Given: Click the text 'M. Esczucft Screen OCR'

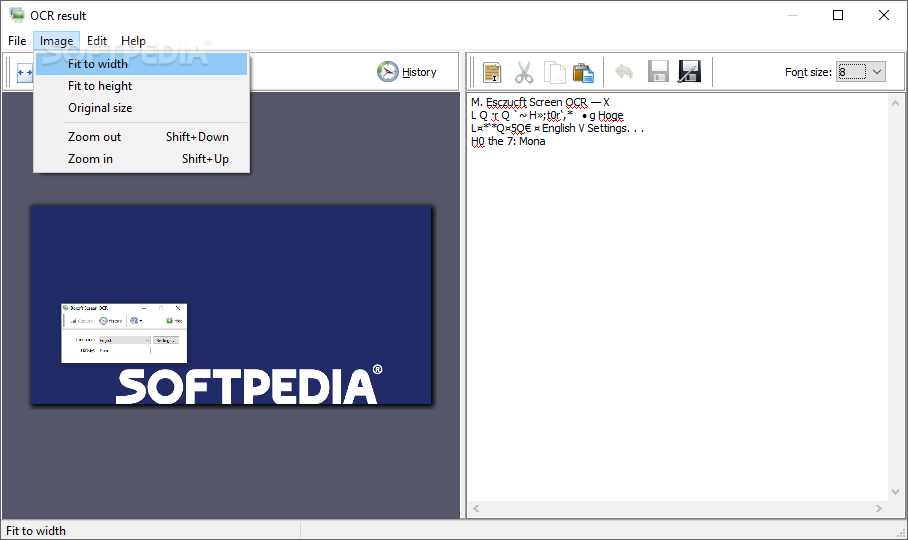Looking at the screenshot, I should (x=529, y=102).
